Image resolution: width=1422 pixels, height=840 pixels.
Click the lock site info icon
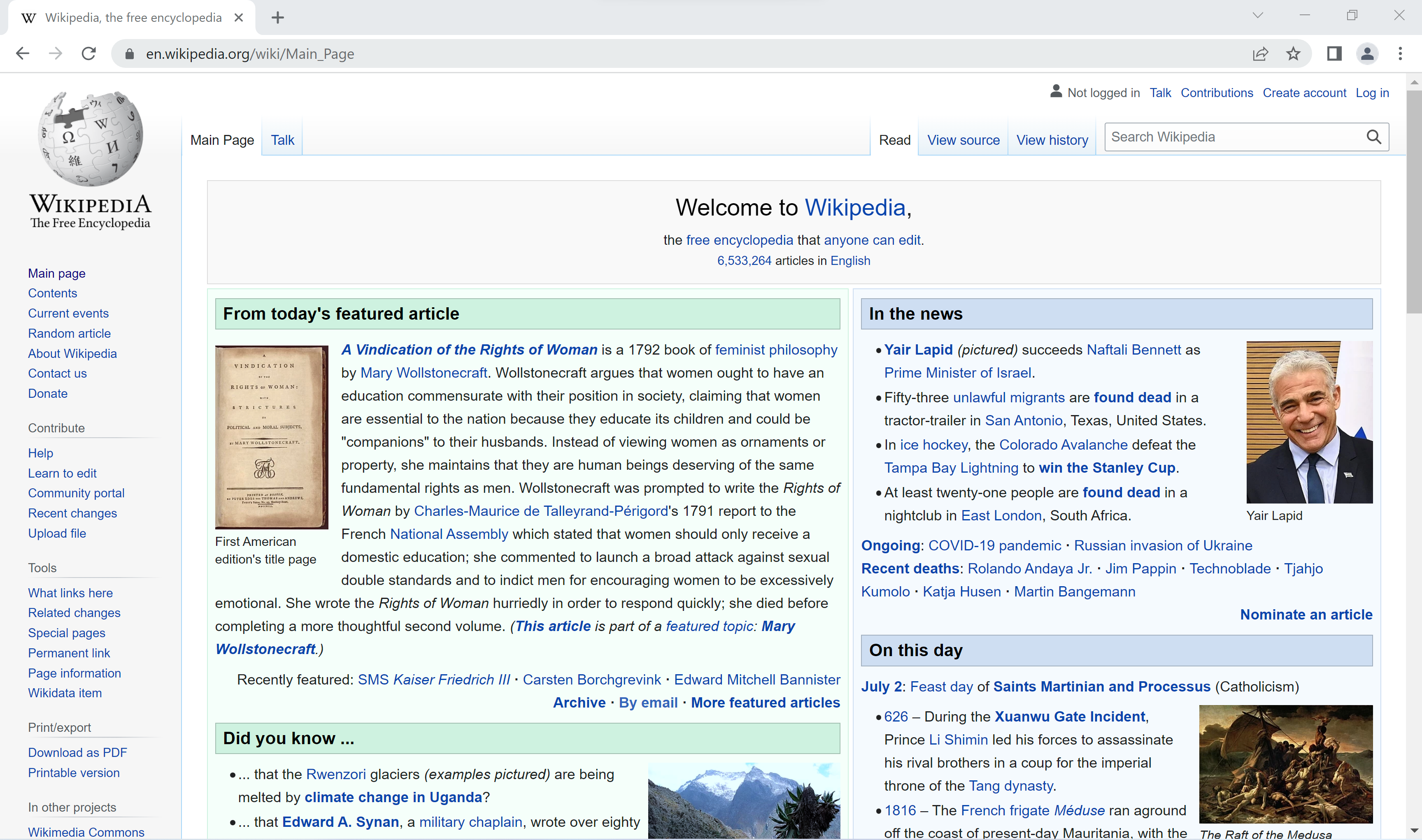click(129, 54)
